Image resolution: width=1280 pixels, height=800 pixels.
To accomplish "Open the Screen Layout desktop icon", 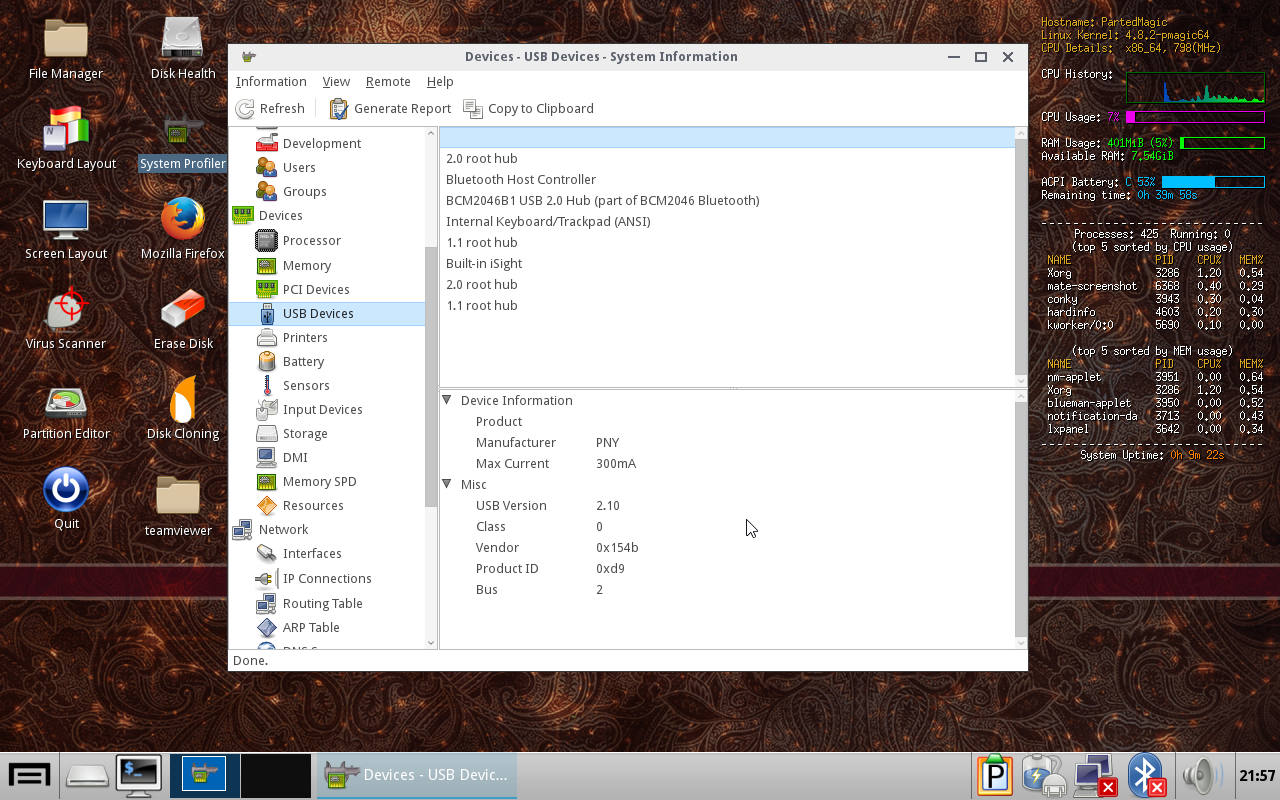I will (66, 228).
